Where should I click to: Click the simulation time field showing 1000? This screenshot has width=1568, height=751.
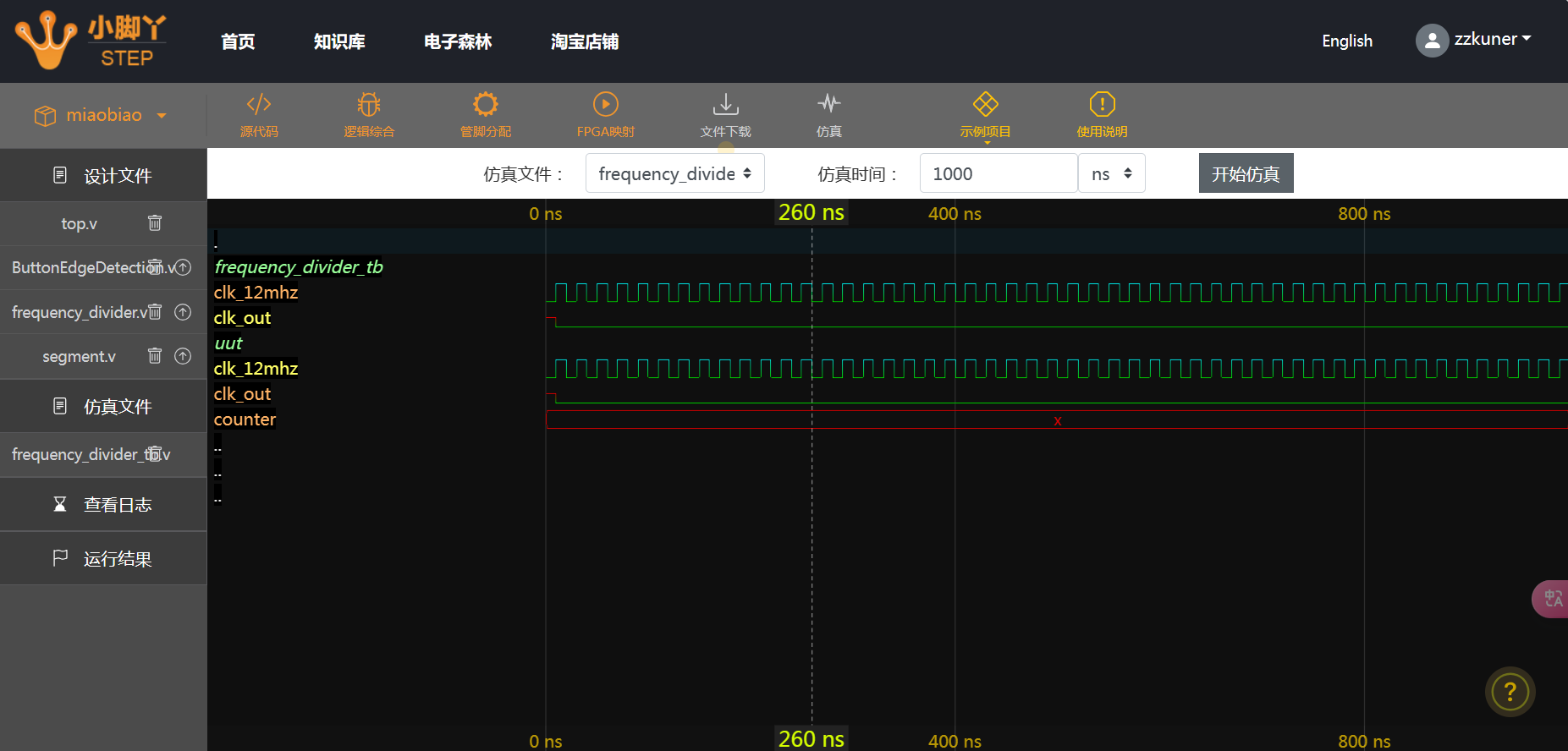click(x=998, y=173)
